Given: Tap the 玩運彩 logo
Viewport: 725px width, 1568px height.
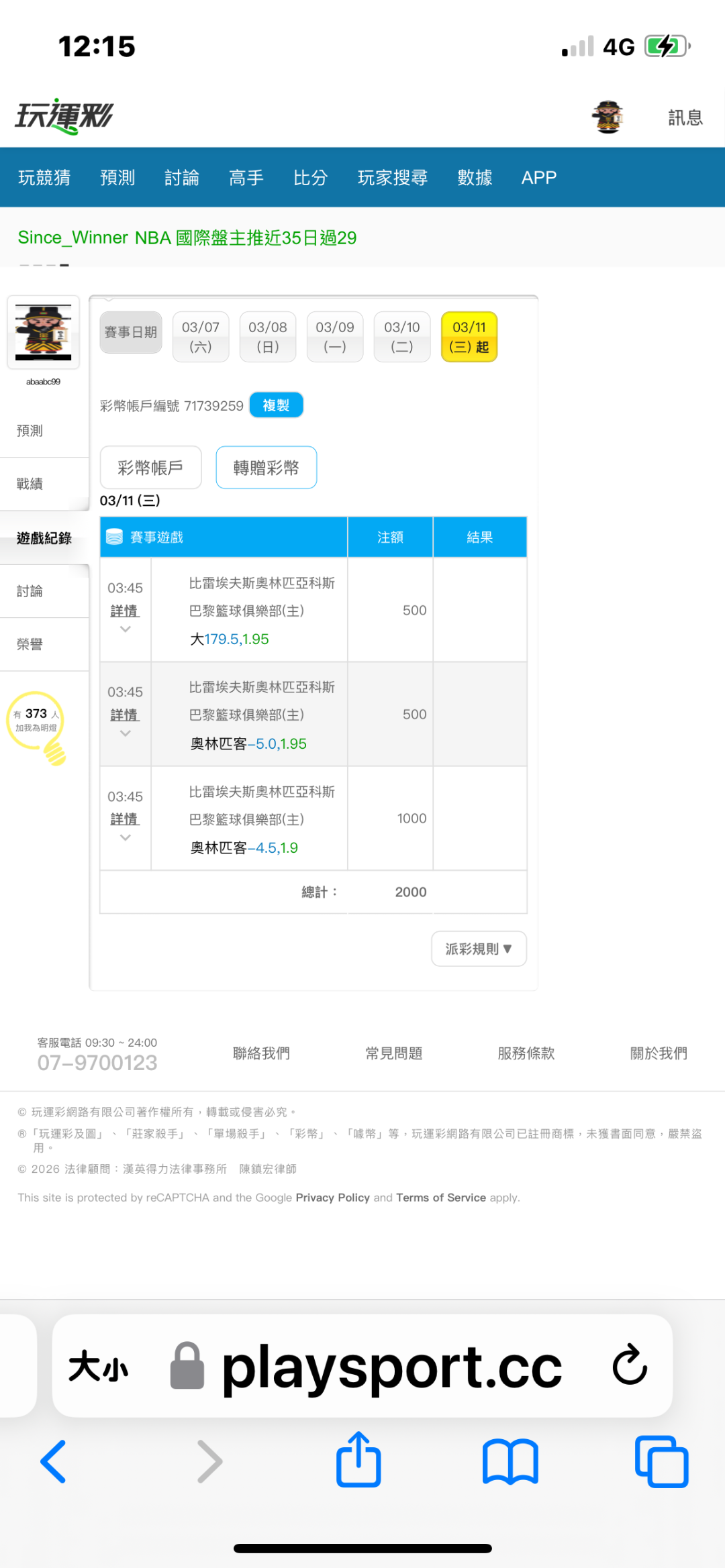Looking at the screenshot, I should pos(64,116).
